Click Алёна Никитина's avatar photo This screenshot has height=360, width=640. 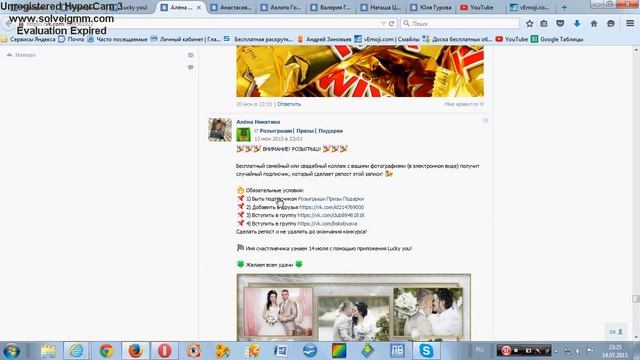220,130
